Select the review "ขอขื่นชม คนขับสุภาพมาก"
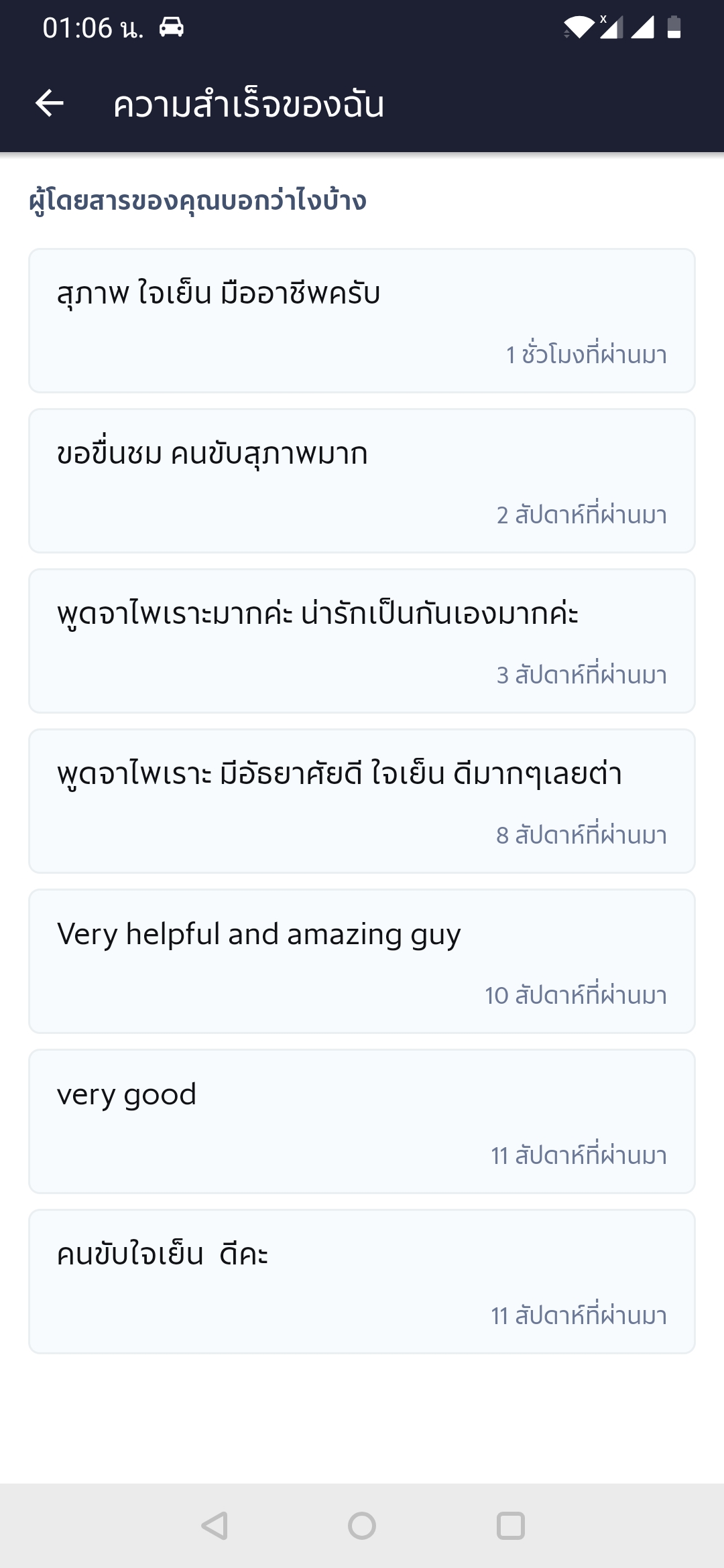Viewport: 724px width, 1568px height. coord(362,480)
